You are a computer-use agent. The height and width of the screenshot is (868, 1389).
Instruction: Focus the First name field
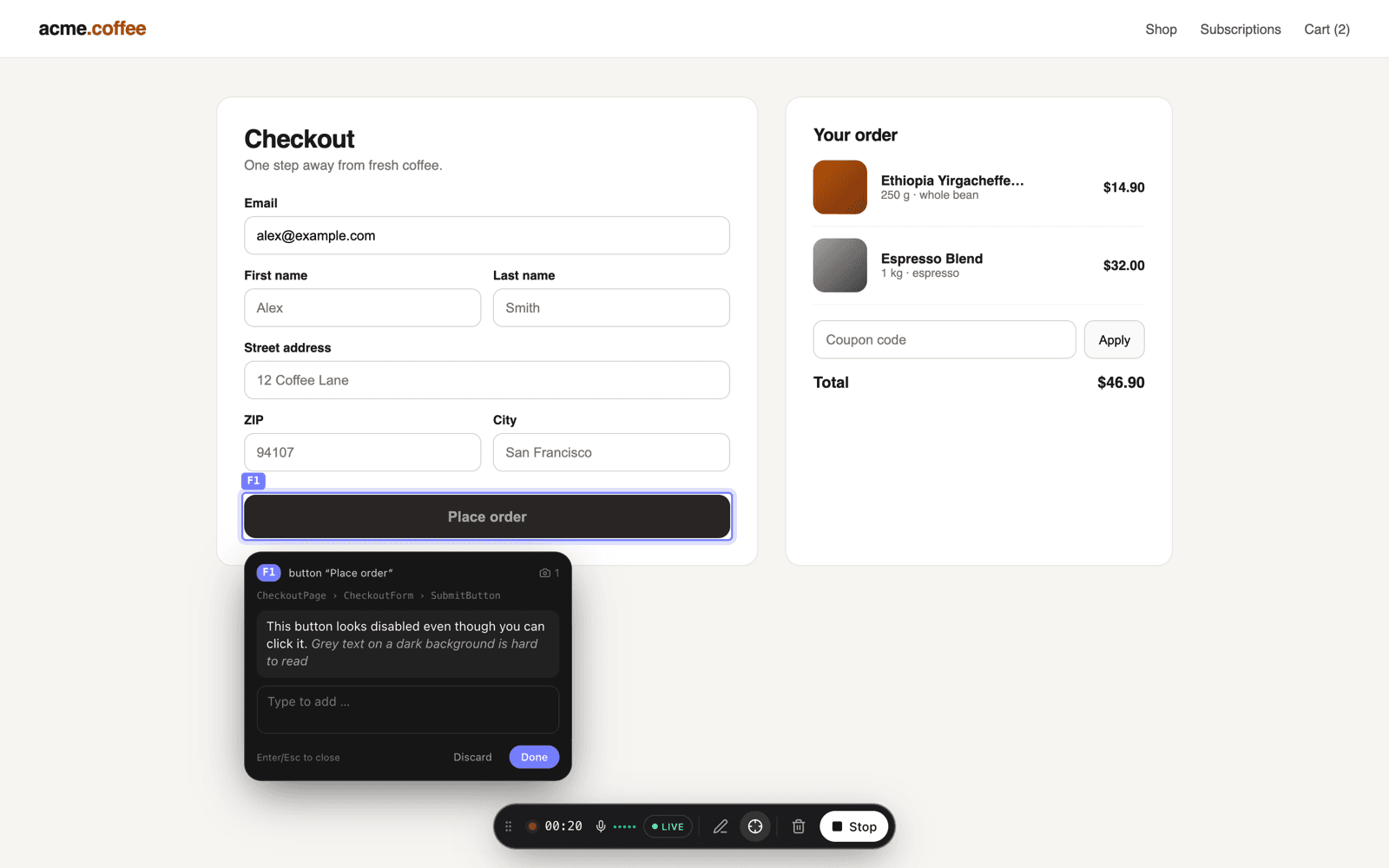click(x=362, y=307)
